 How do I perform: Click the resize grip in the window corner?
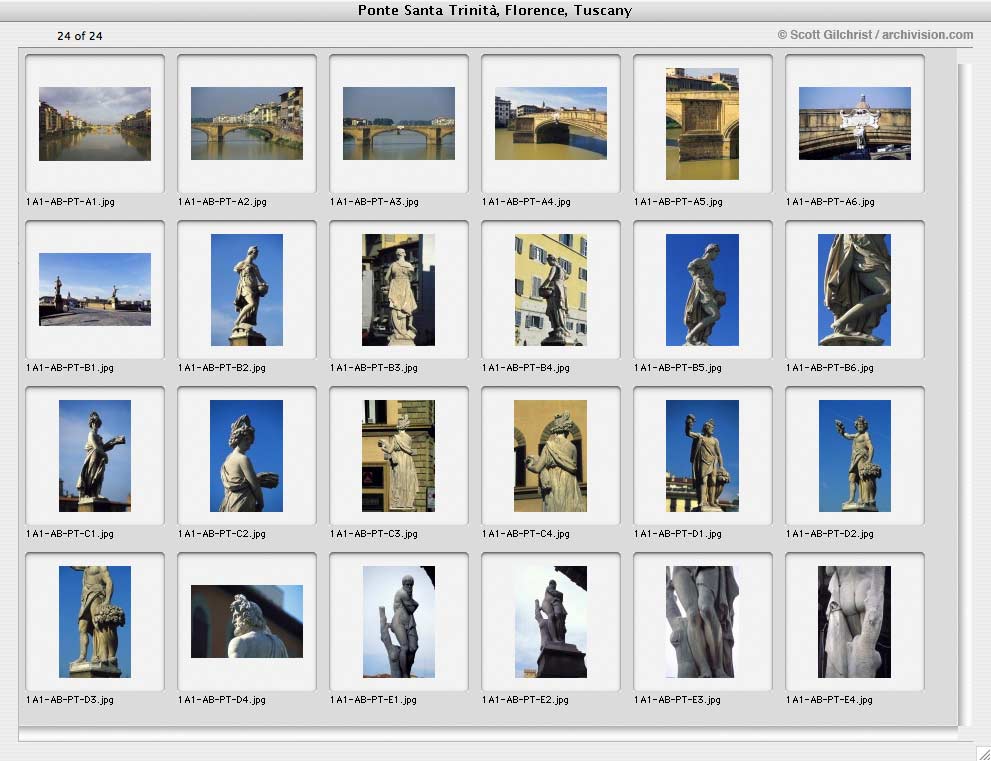[x=983, y=753]
